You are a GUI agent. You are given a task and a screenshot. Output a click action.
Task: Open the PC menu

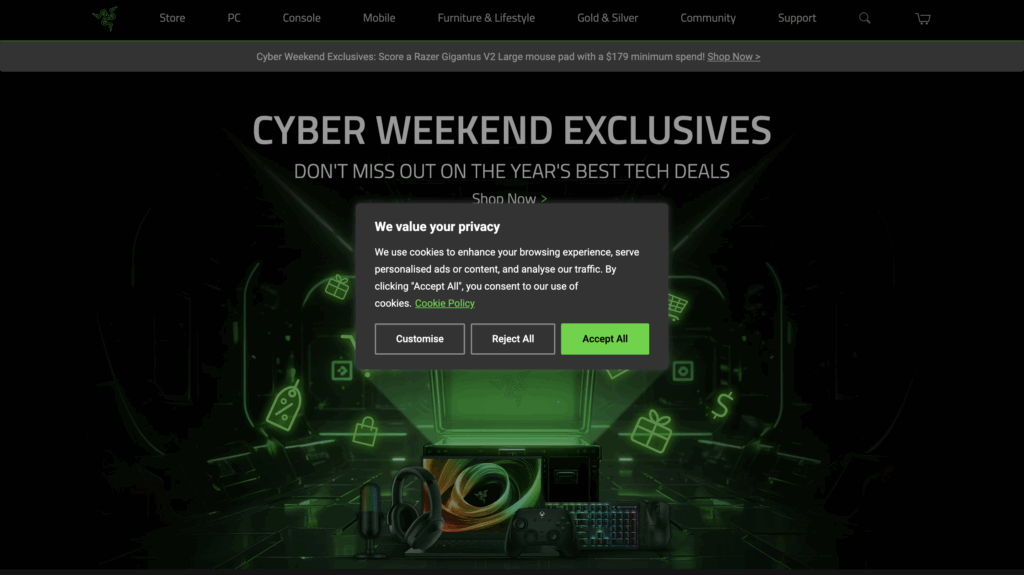tap(234, 18)
